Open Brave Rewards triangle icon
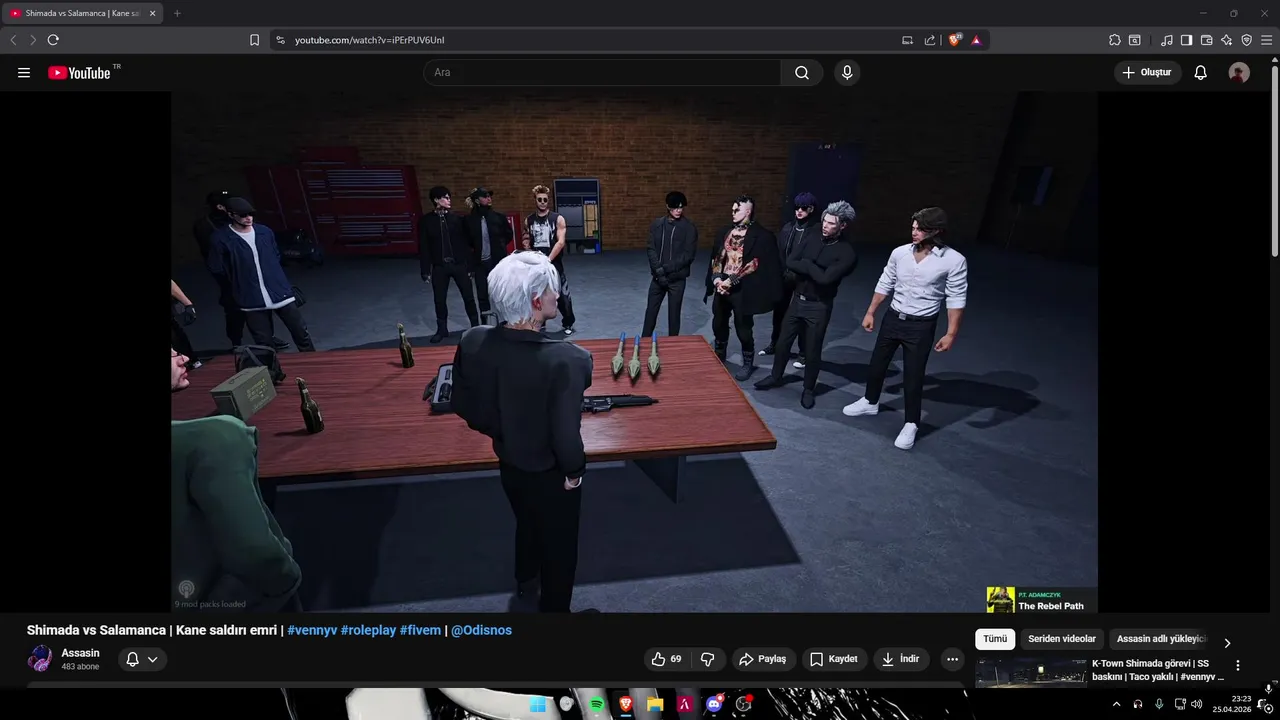 (976, 40)
